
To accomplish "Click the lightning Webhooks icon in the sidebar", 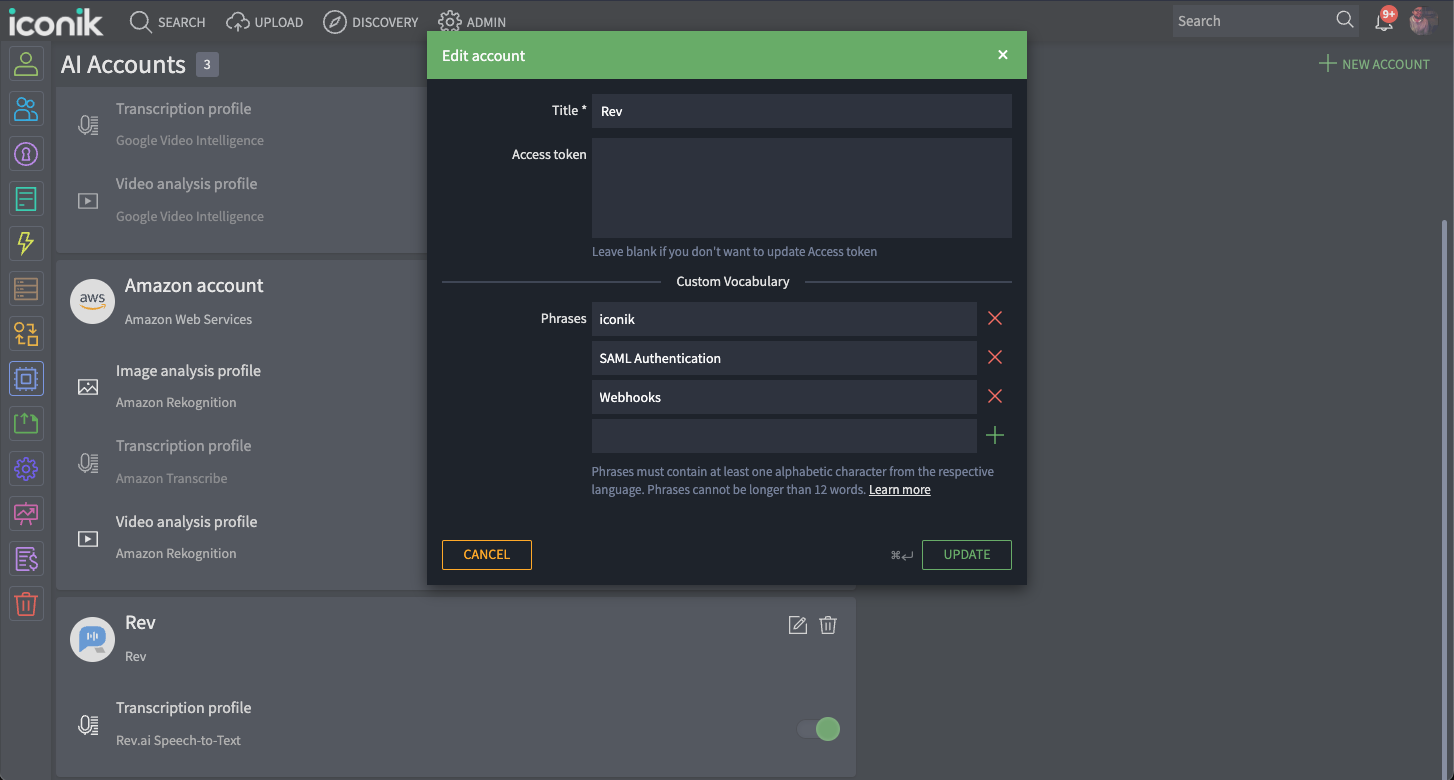I will coord(26,243).
